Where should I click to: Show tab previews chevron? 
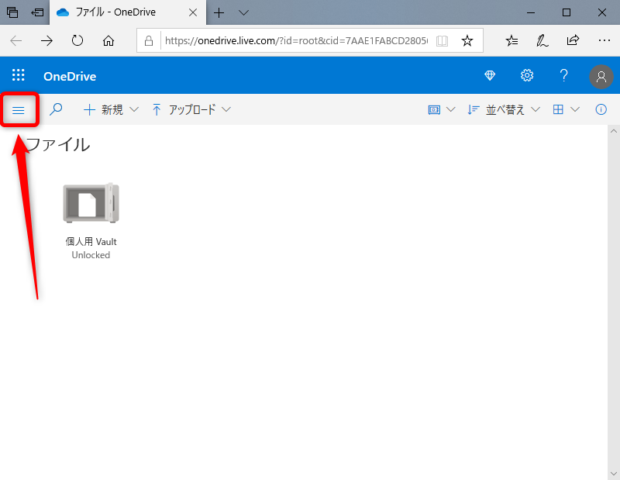point(244,13)
